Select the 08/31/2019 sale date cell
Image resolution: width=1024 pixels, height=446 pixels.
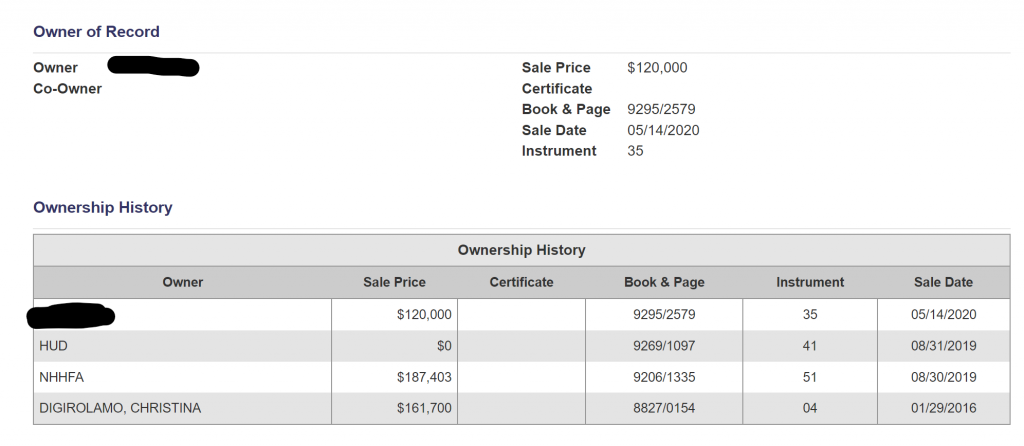pyautogui.click(x=943, y=346)
